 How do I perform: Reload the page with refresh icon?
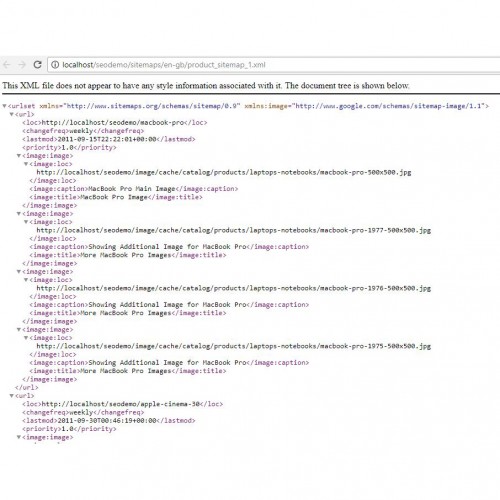tap(37, 64)
